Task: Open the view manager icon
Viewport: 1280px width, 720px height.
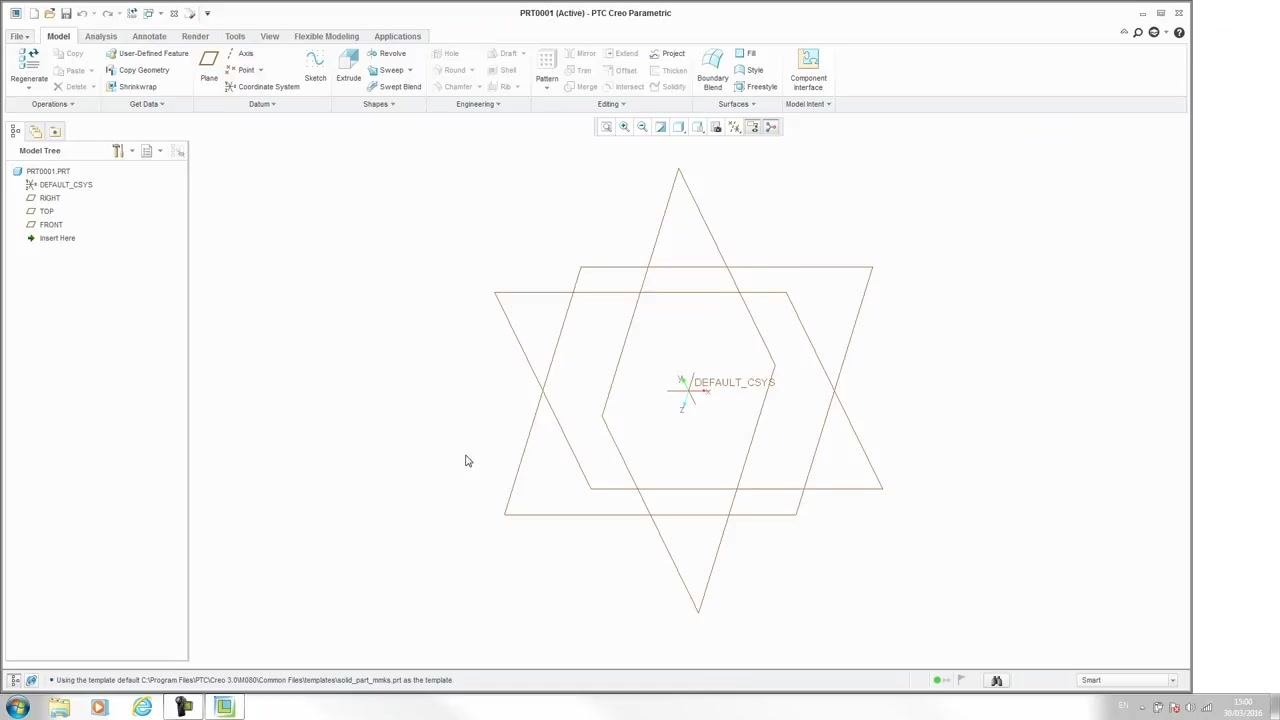Action: (716, 127)
